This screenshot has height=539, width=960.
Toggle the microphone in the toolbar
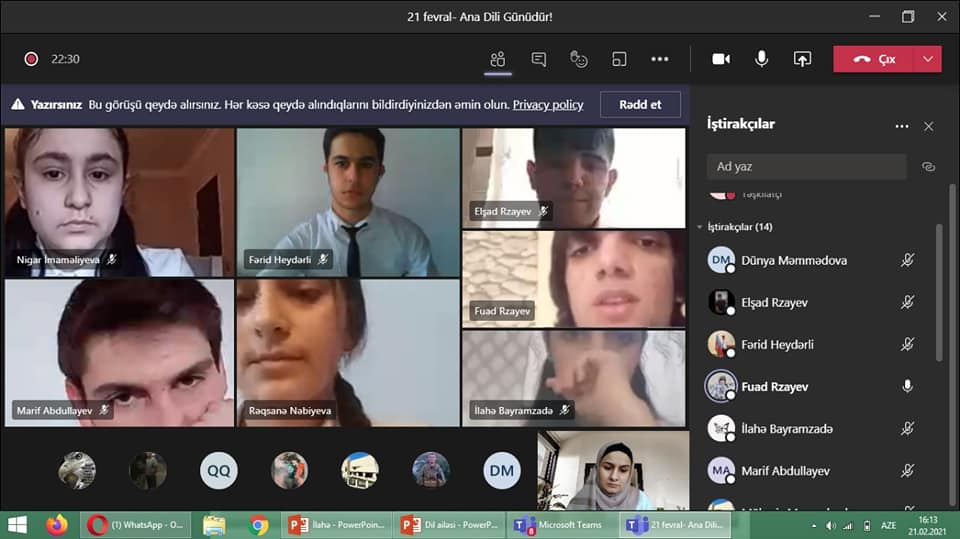coord(761,59)
